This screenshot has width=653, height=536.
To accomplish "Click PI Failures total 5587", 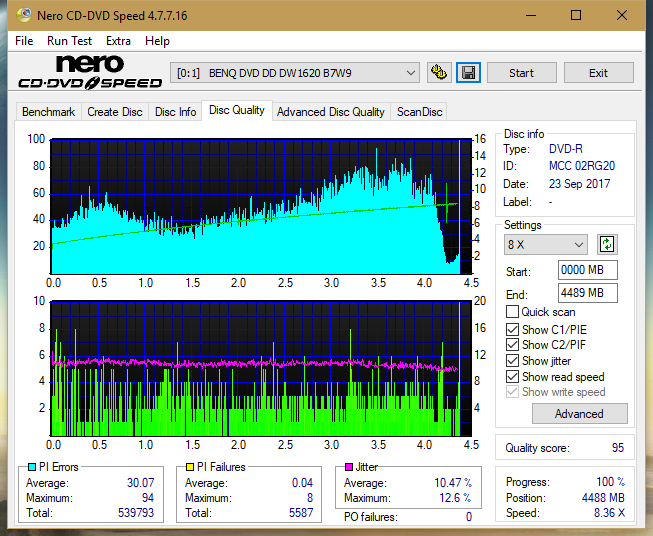I will click(301, 512).
